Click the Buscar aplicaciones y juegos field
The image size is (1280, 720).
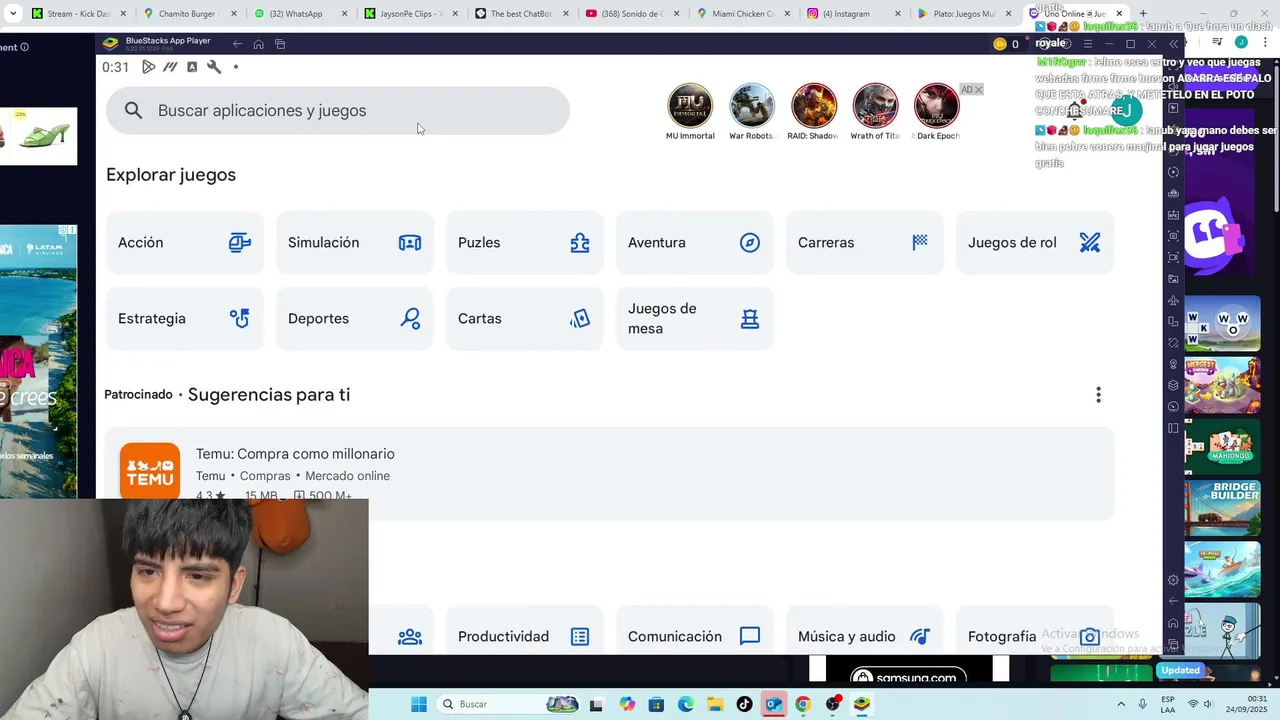pos(338,111)
